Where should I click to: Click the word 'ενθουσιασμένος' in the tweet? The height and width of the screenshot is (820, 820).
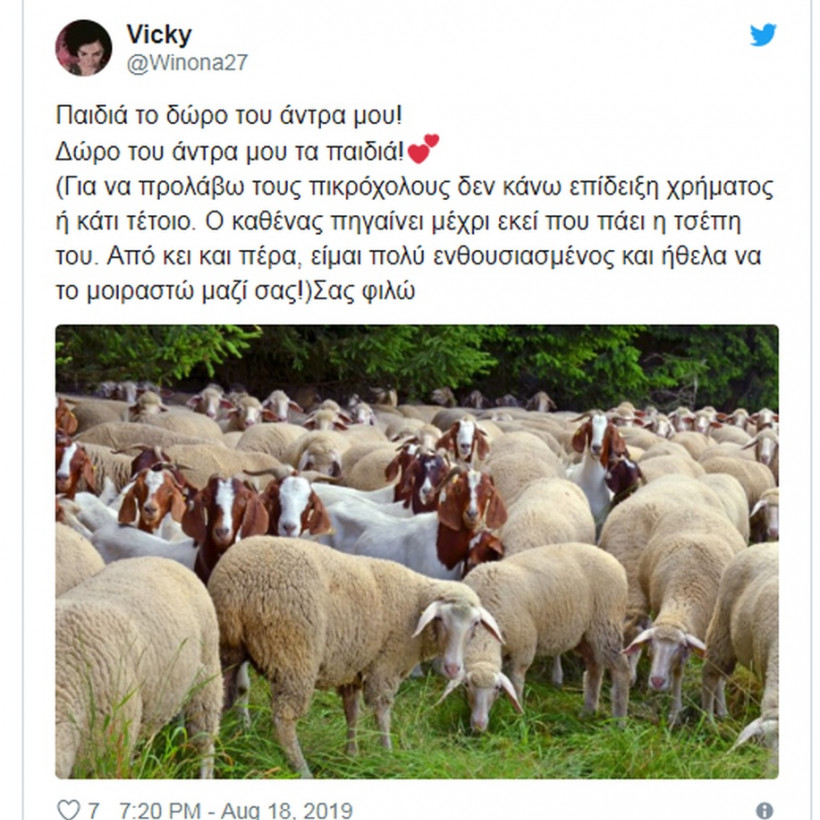tap(524, 257)
